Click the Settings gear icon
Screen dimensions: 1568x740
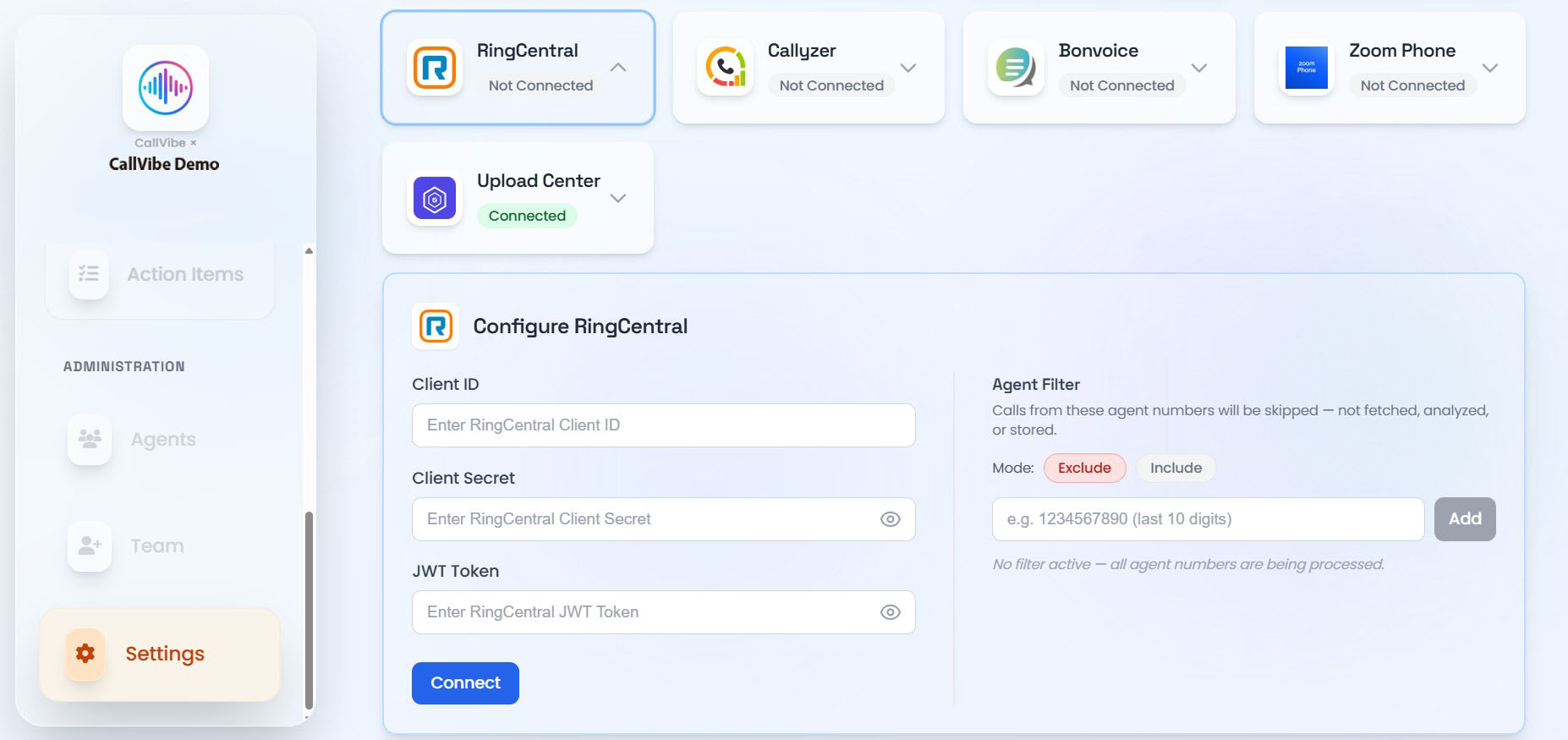point(85,654)
